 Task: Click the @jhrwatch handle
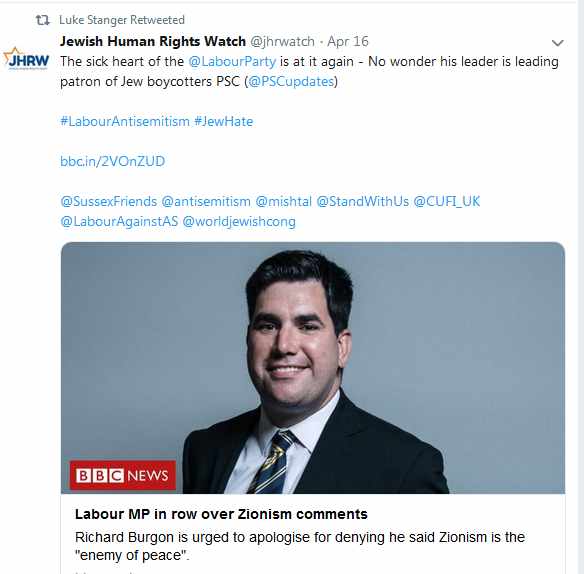(x=282, y=41)
